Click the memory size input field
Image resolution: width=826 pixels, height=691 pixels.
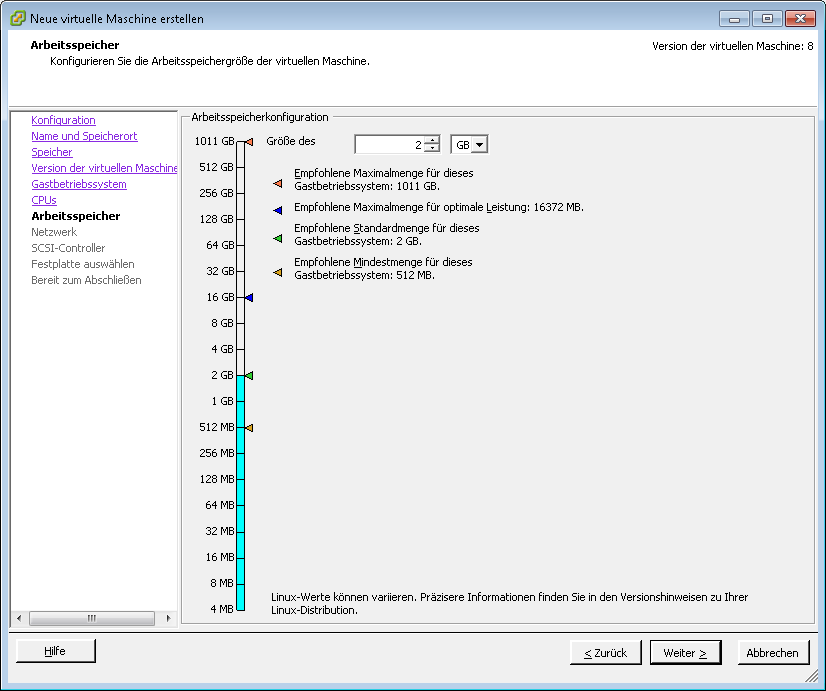click(390, 145)
